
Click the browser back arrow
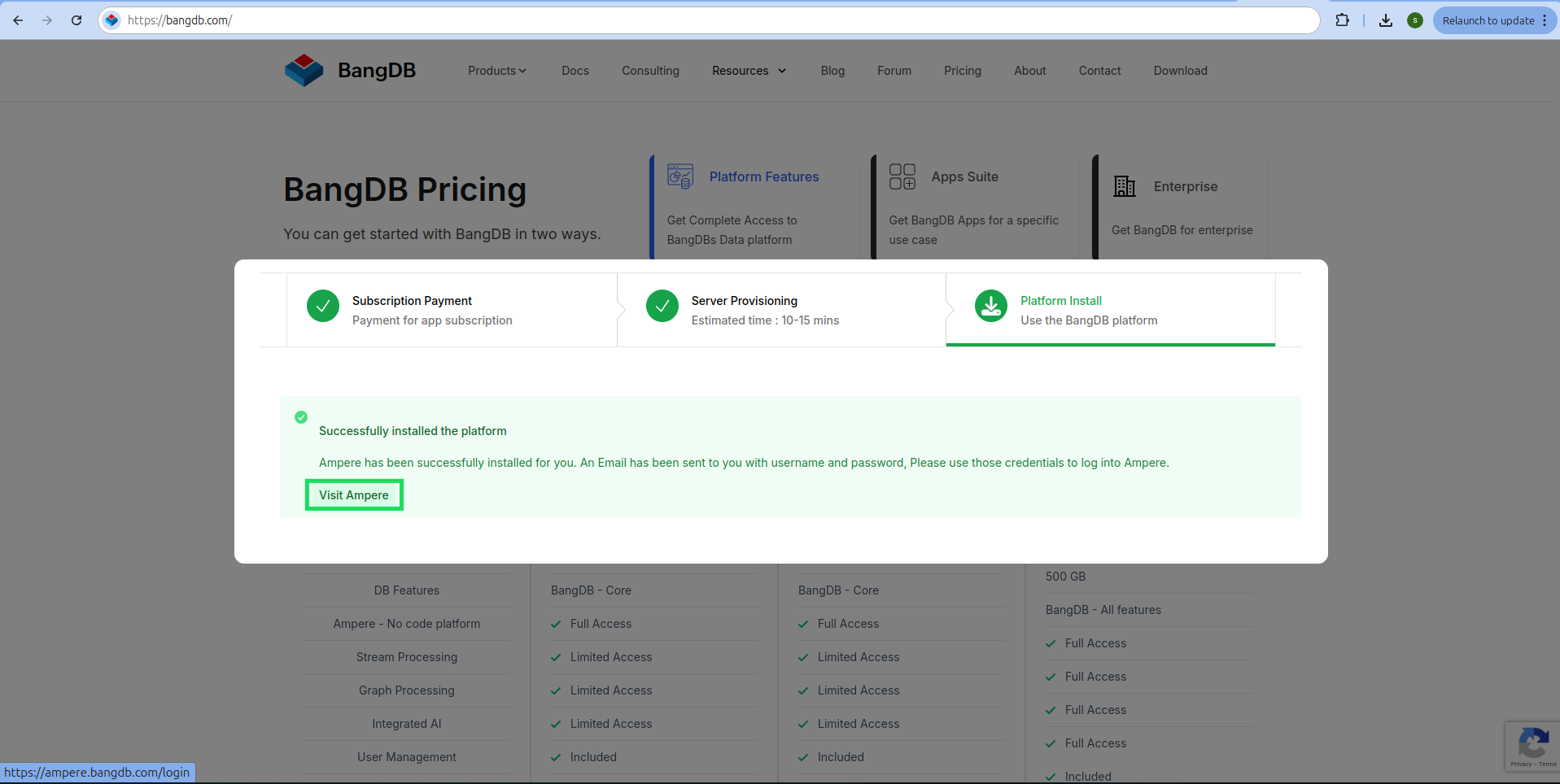tap(18, 20)
